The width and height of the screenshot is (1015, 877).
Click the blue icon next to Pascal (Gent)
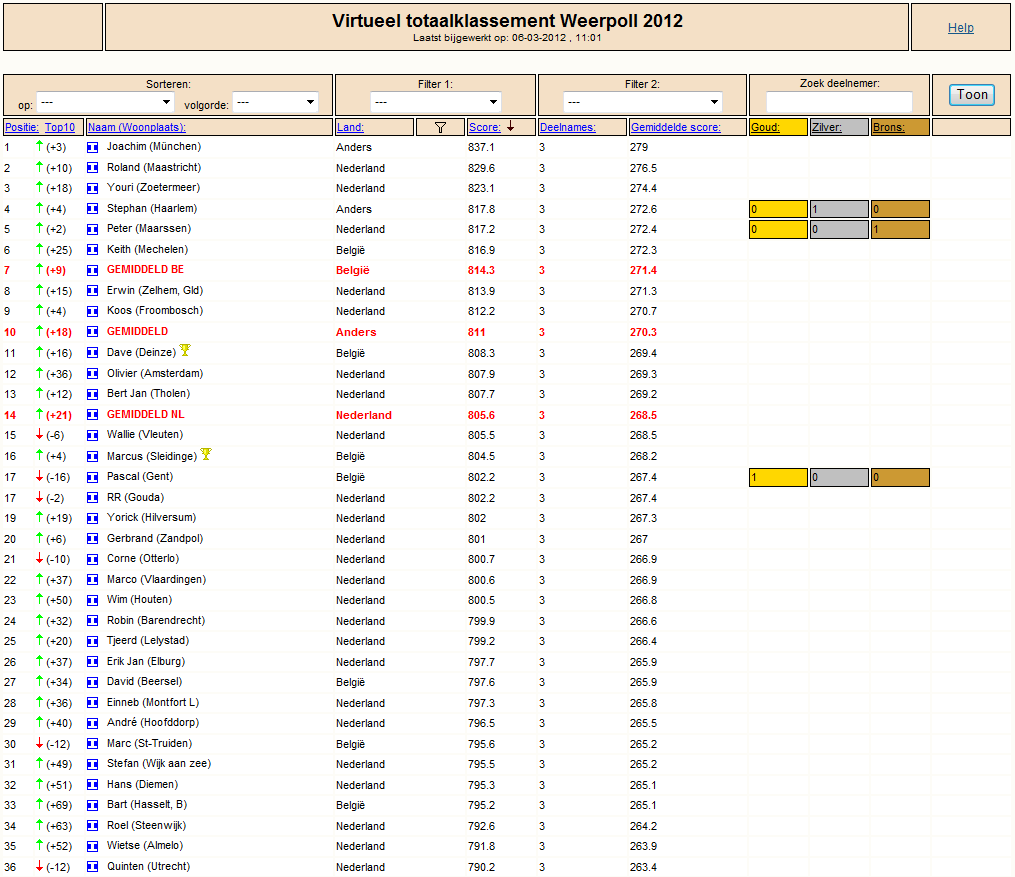93,477
